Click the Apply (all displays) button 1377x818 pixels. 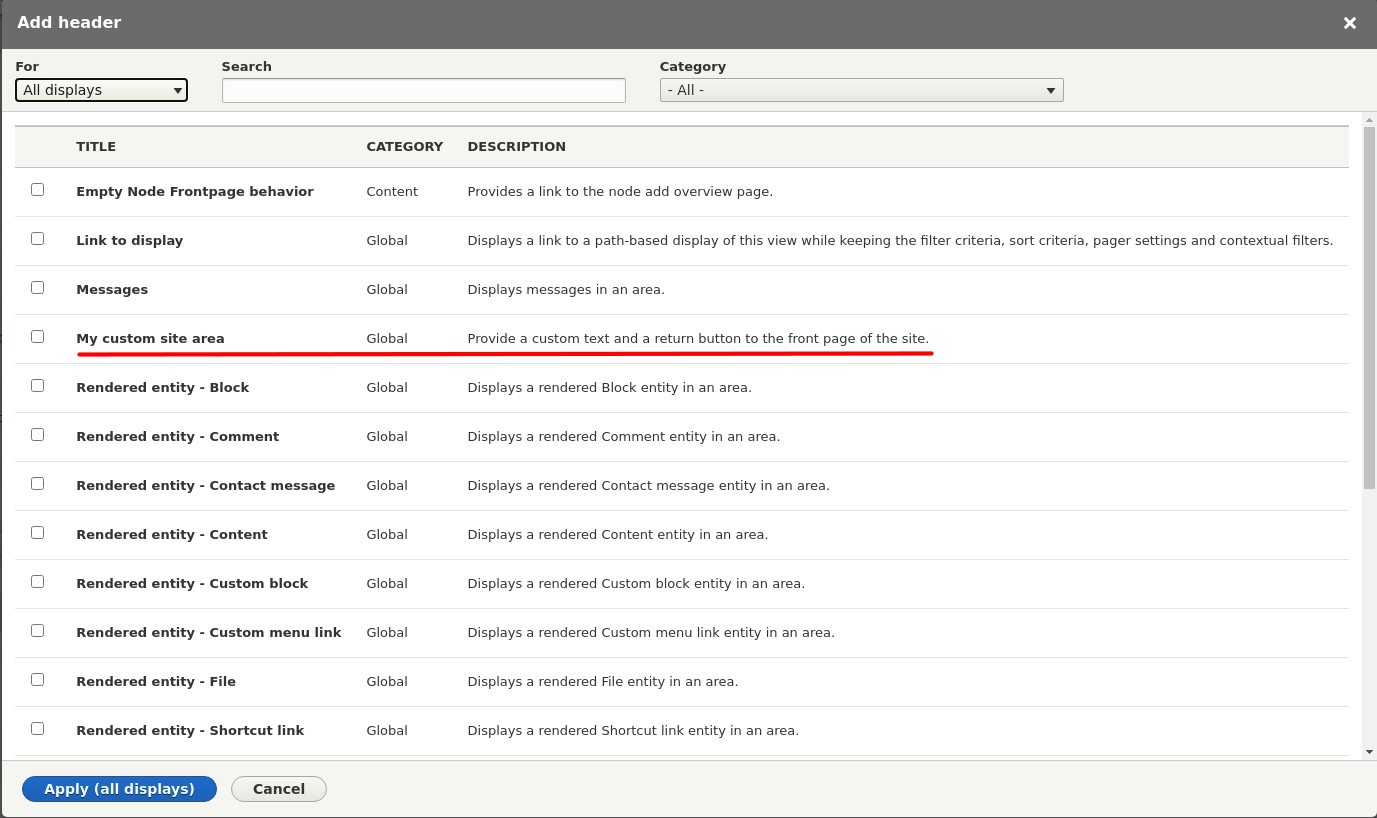pos(119,789)
